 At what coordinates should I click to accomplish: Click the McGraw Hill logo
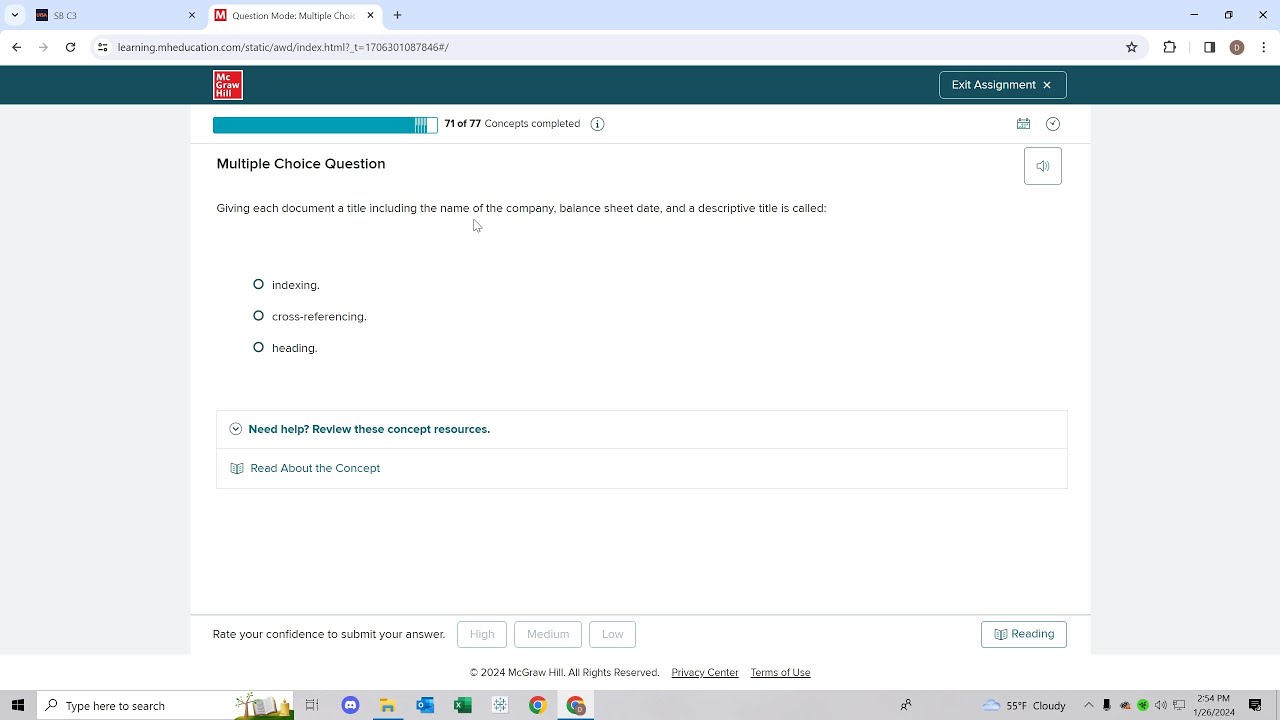pos(228,85)
